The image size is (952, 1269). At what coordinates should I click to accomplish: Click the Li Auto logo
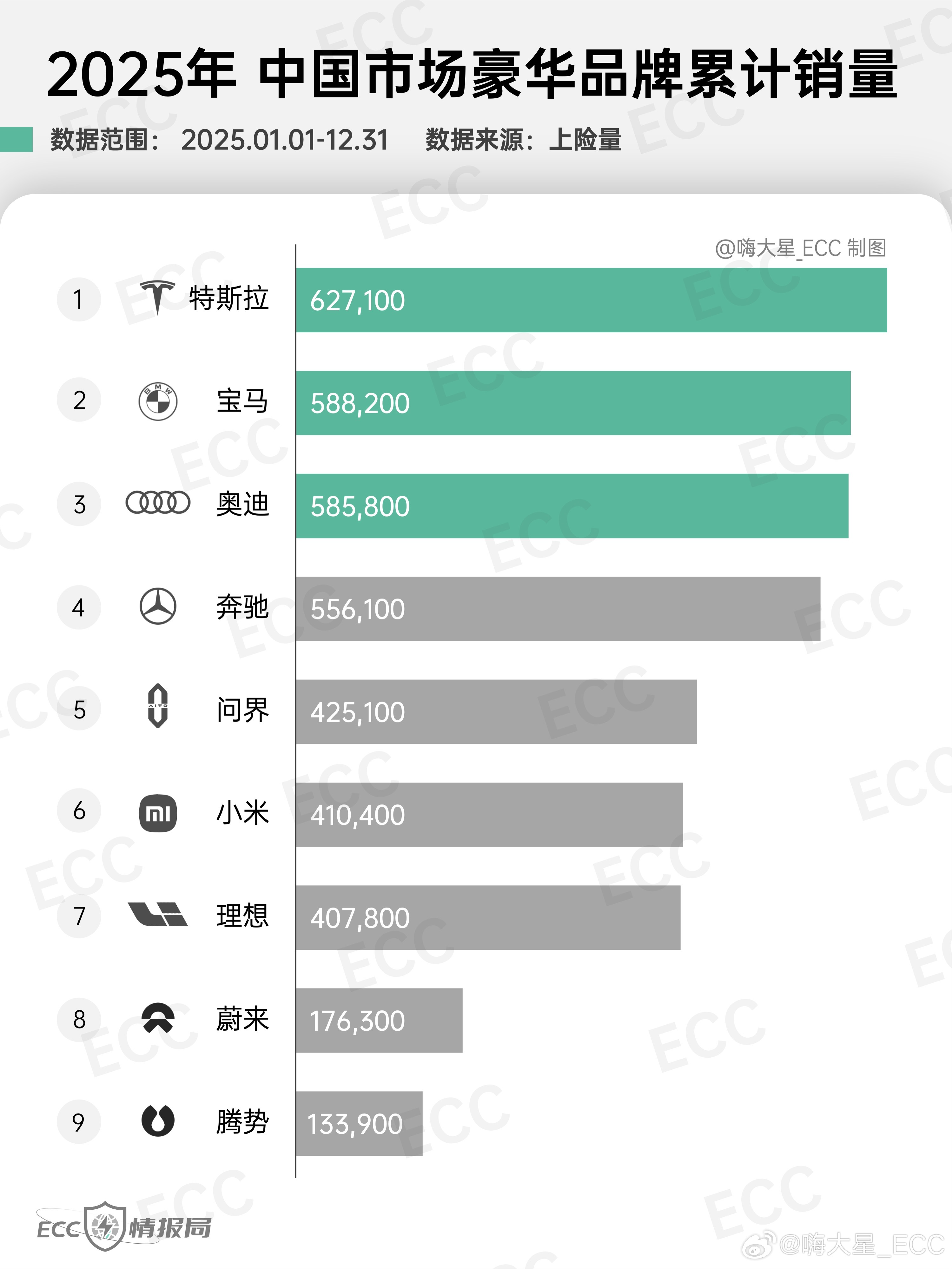coord(157,915)
